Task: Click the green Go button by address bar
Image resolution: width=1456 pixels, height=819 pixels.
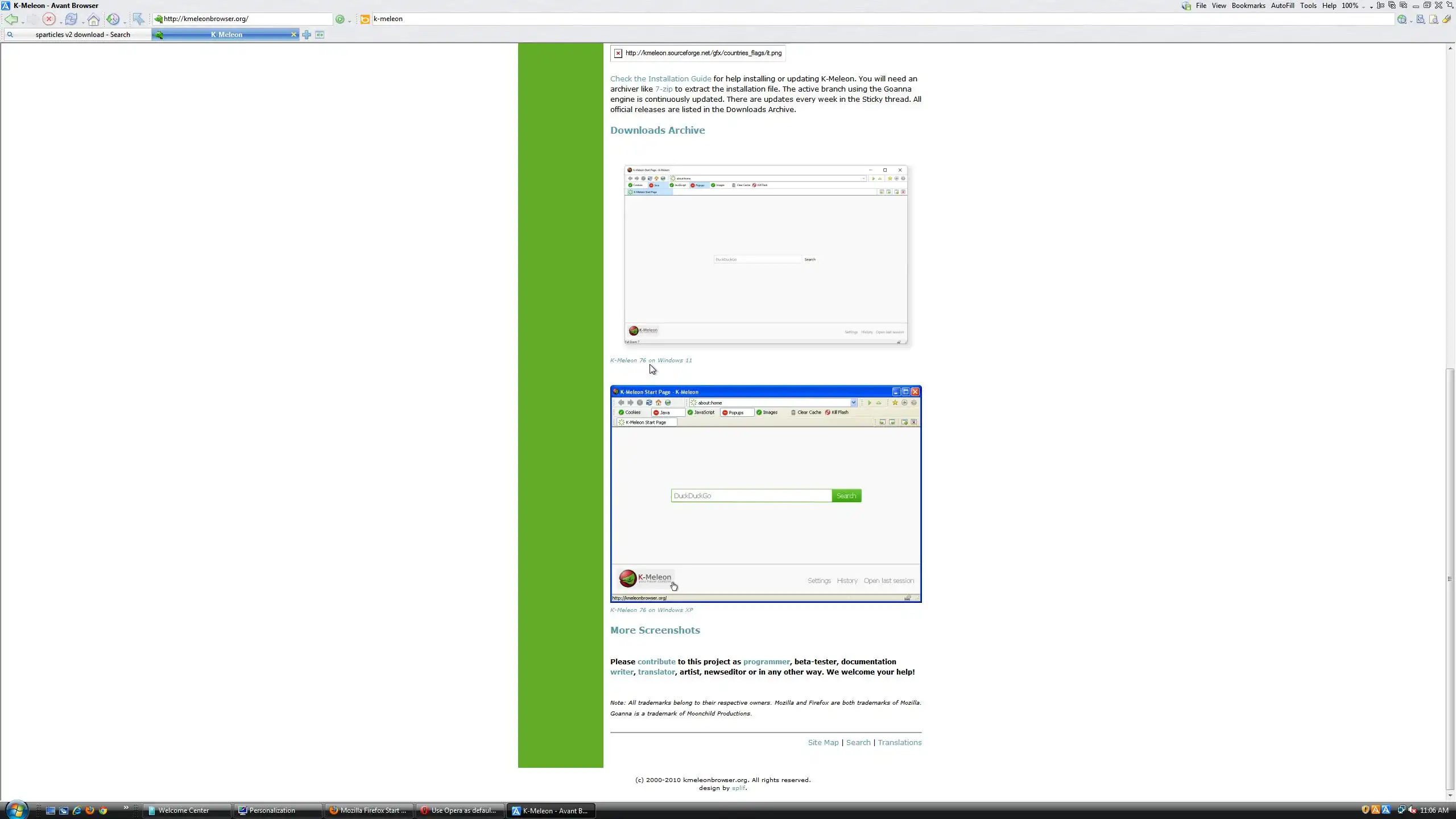Action: pyautogui.click(x=340, y=19)
